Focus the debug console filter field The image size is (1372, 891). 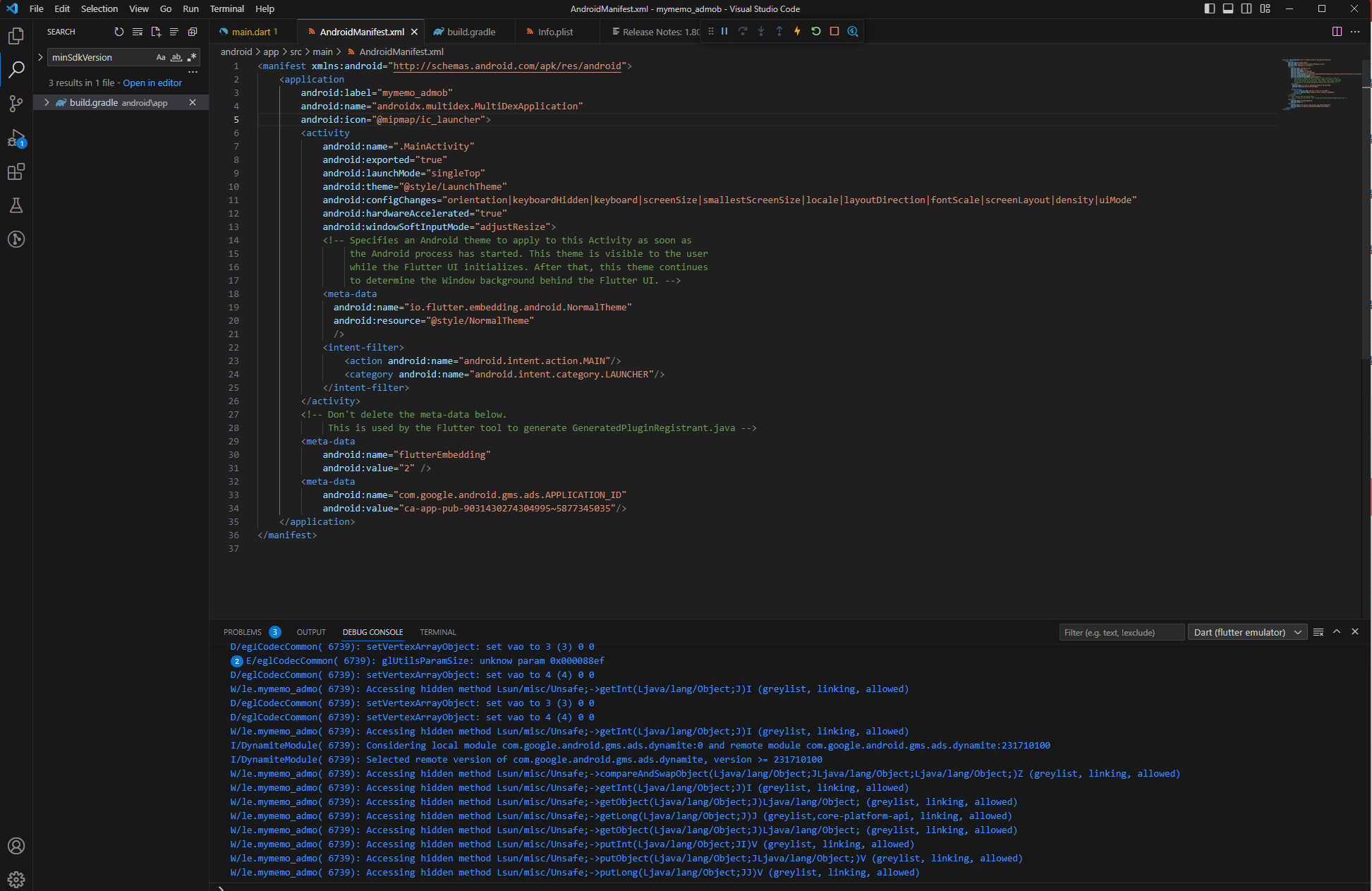click(1122, 632)
